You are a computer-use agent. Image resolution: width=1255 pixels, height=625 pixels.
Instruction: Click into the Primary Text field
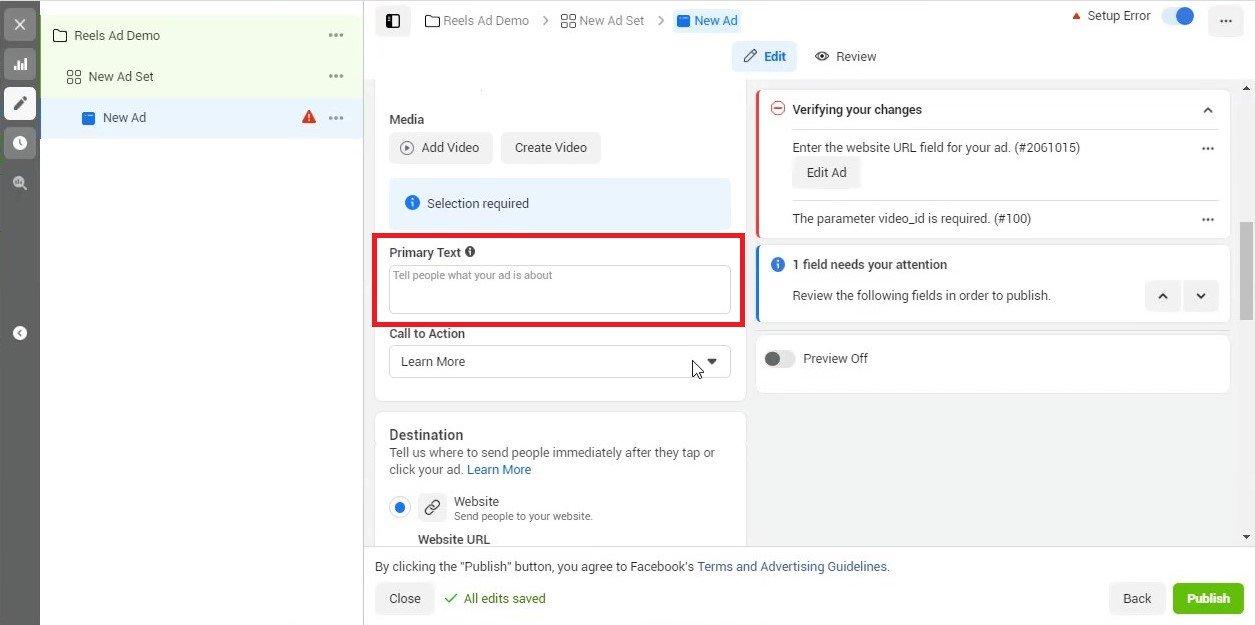tap(559, 290)
